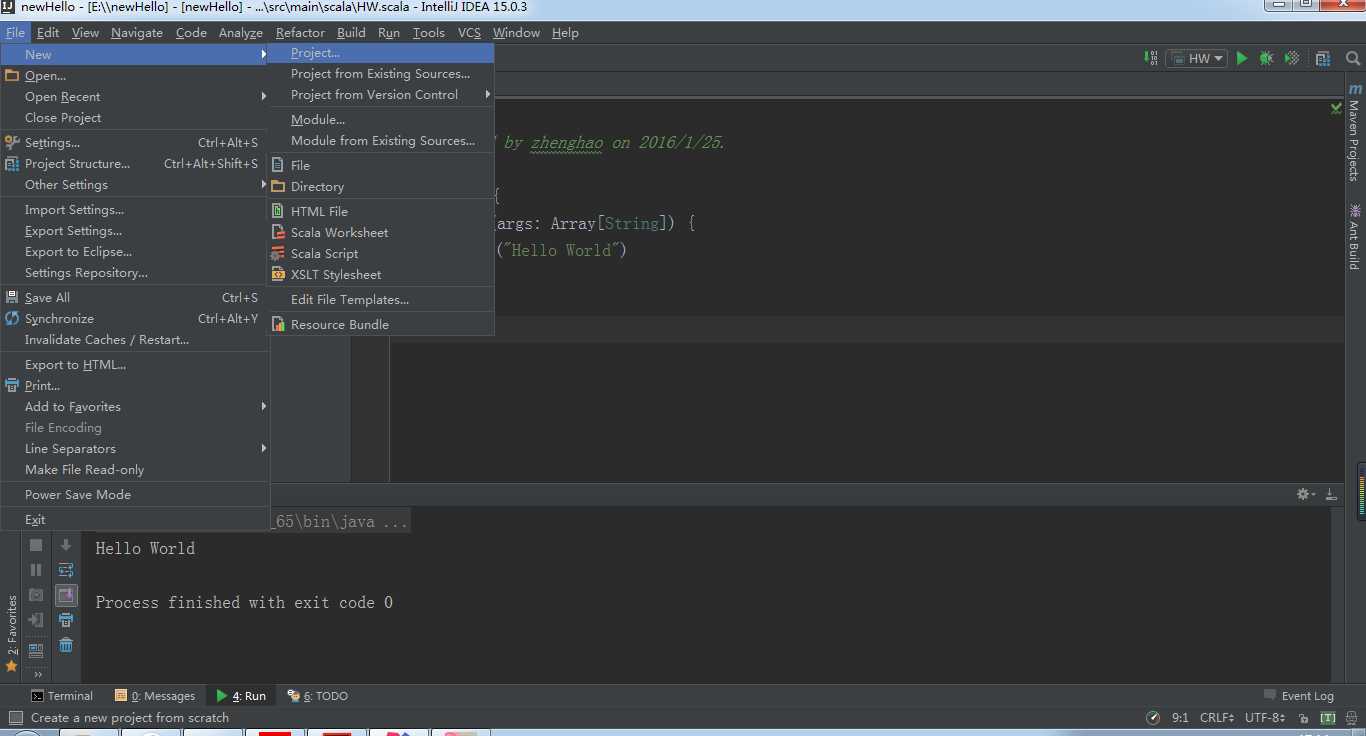The height and width of the screenshot is (736, 1366).
Task: Open the Event Log
Action: point(1298,696)
